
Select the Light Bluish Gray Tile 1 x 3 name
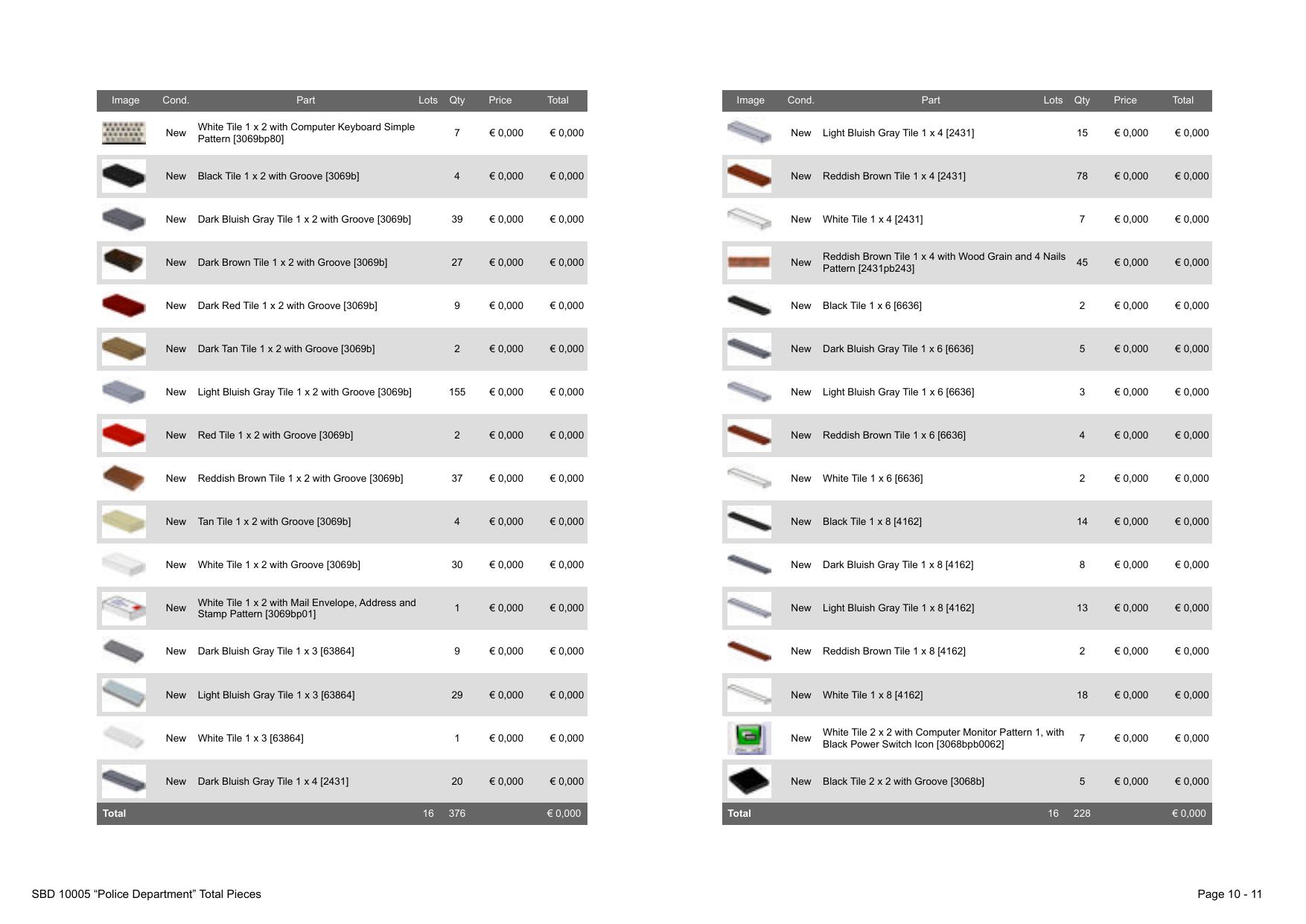(x=276, y=695)
